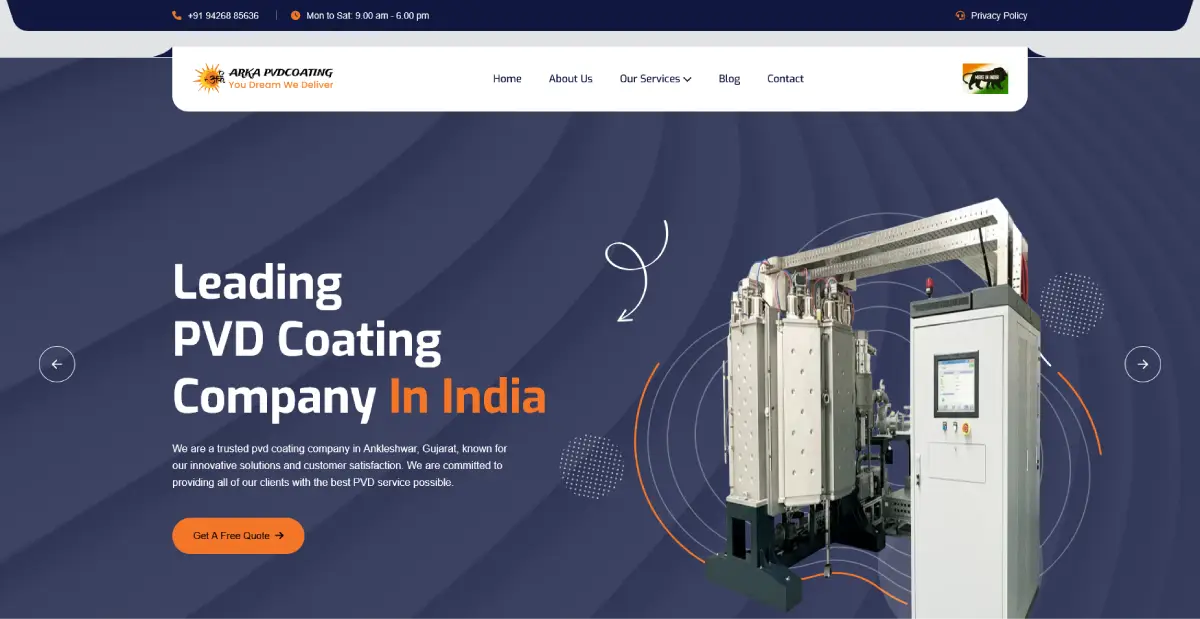
Task: Show the previous slide with left arrow
Action: tap(57, 364)
